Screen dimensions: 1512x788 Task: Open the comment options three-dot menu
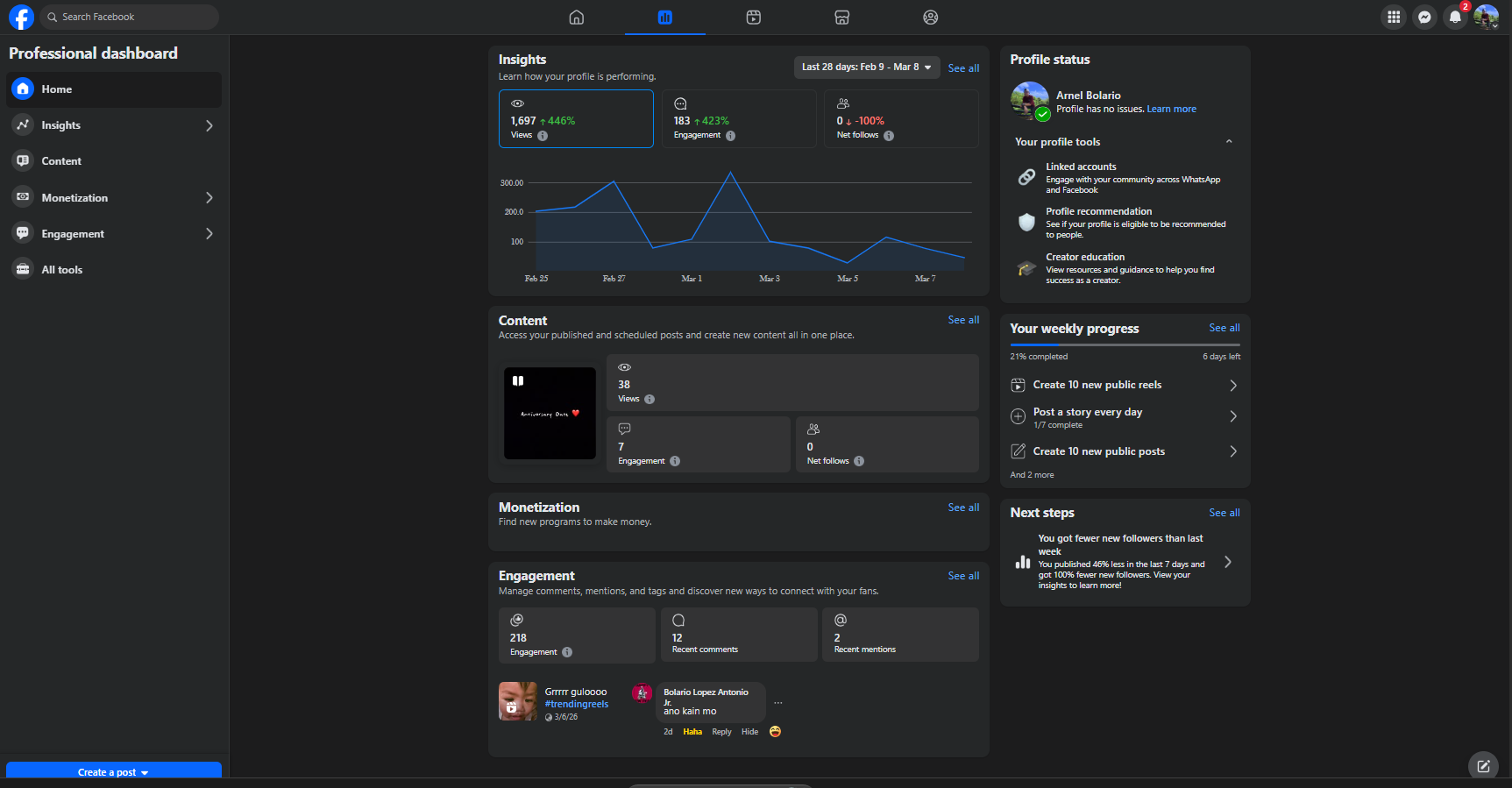778,703
